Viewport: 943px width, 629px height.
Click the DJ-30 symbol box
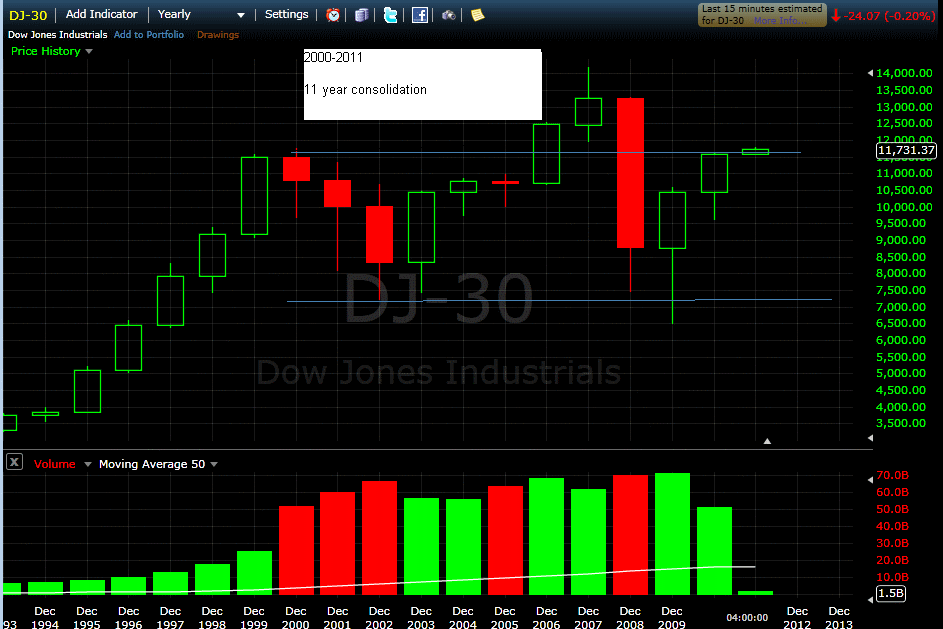(28, 15)
